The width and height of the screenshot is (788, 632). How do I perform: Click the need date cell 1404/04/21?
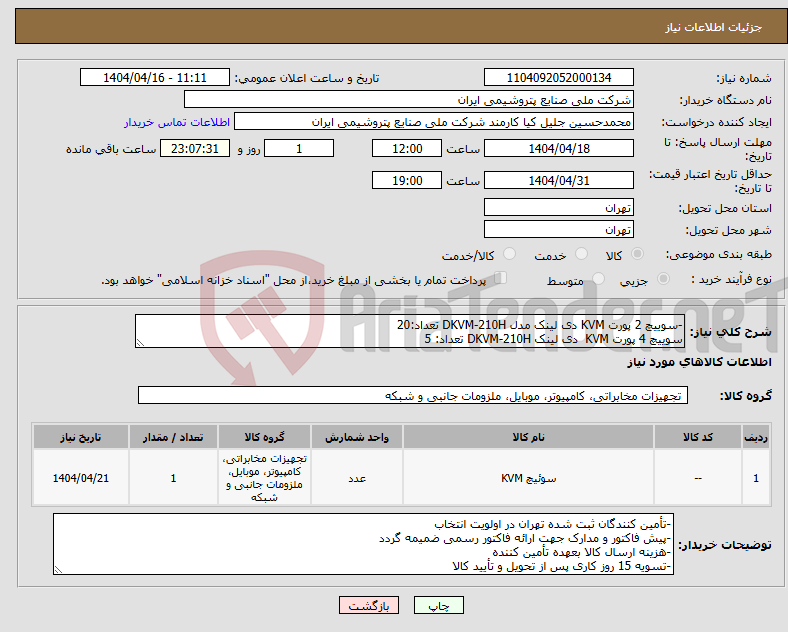pyautogui.click(x=80, y=478)
